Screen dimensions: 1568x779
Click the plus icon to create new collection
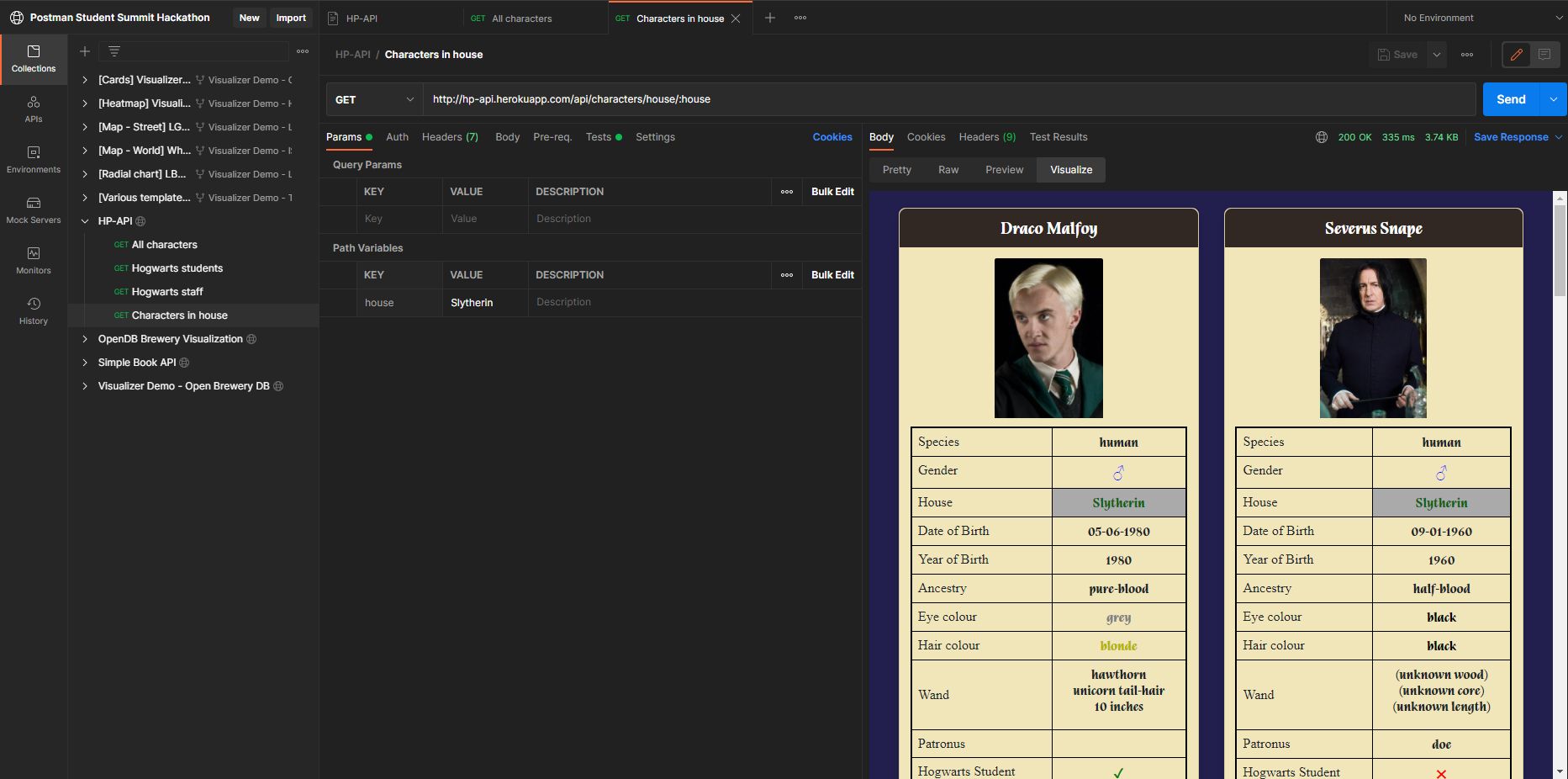[84, 51]
